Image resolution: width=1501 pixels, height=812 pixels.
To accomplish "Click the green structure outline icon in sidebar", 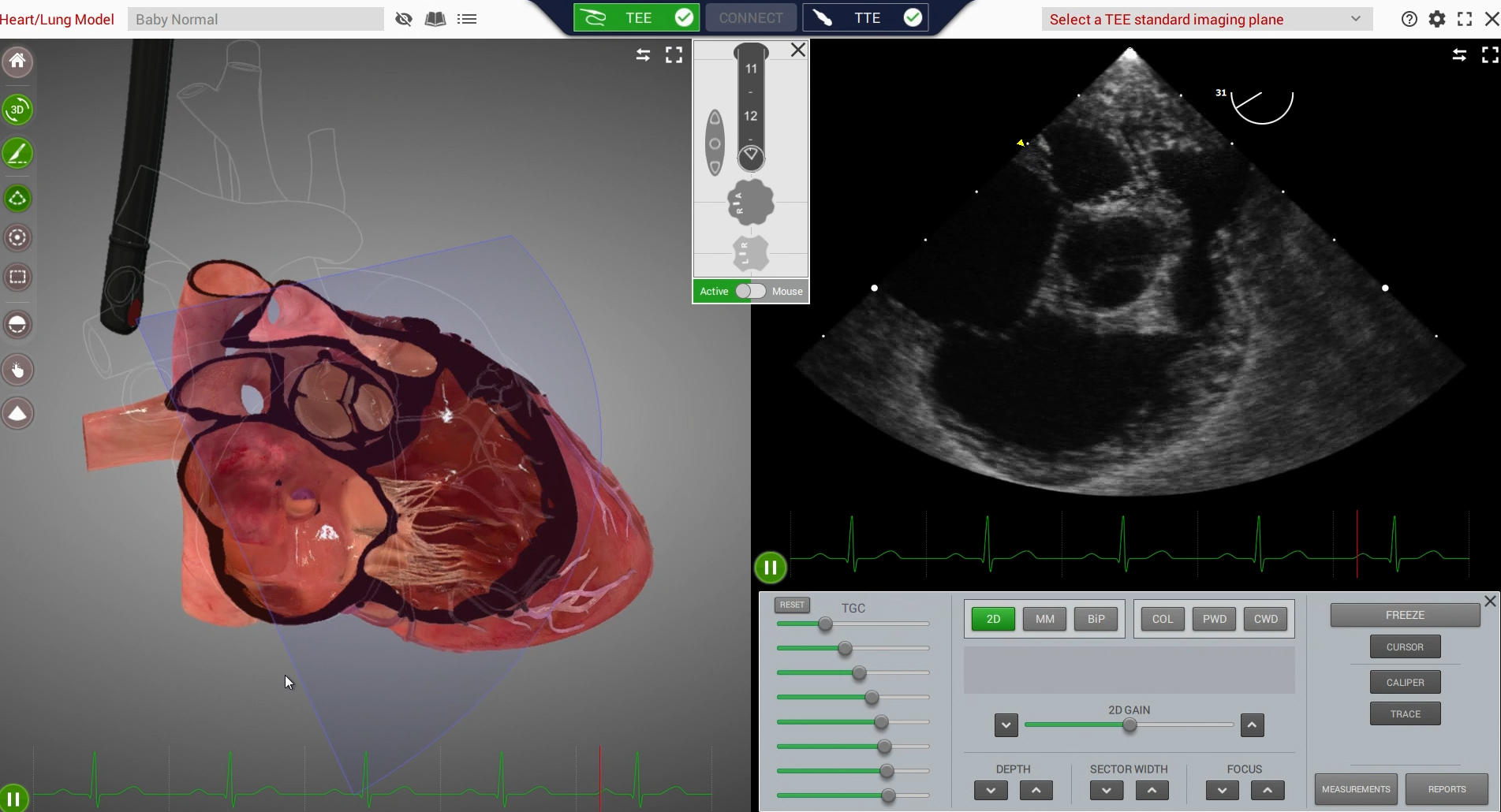I will [17, 198].
